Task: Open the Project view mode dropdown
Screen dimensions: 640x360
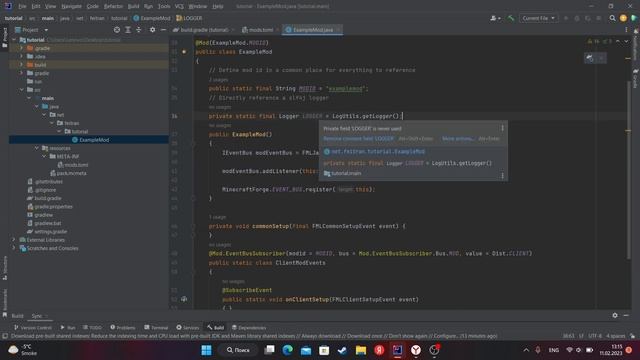Action: [32, 30]
